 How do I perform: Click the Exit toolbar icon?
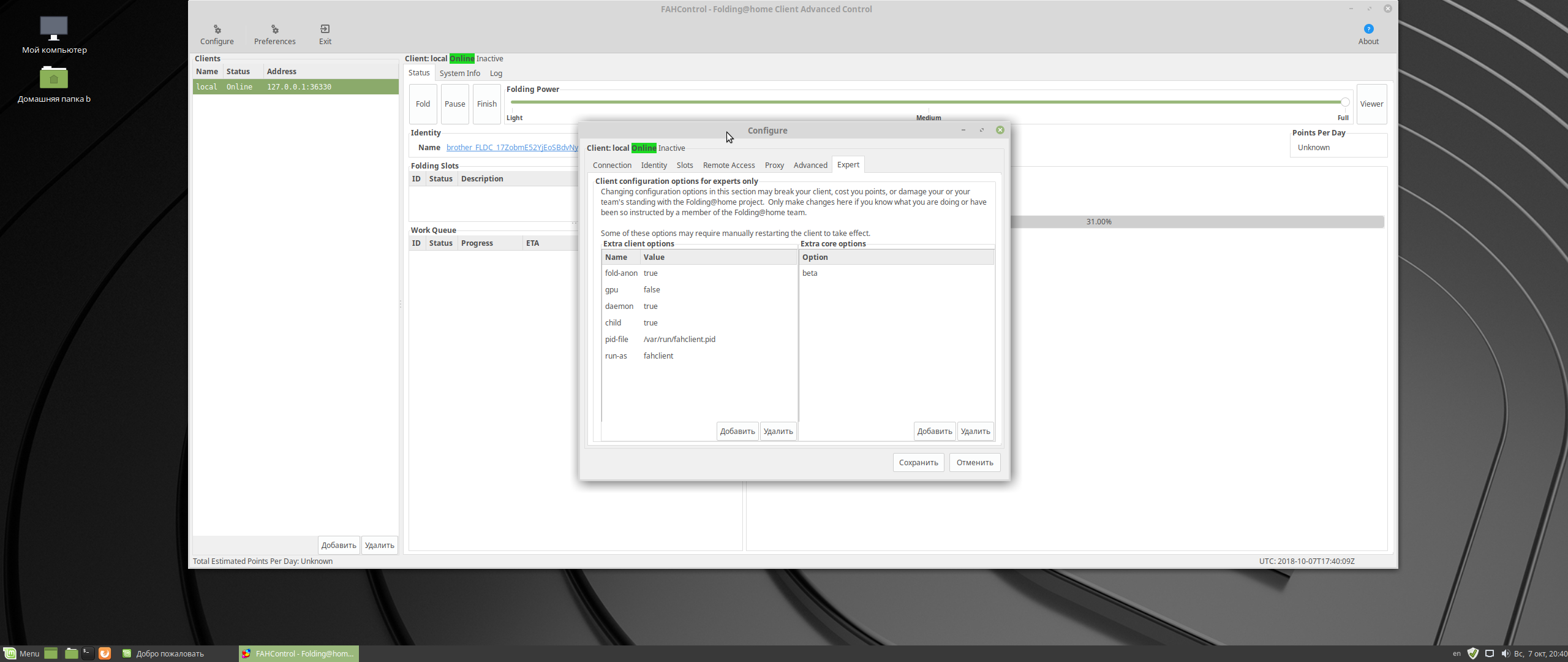325,34
